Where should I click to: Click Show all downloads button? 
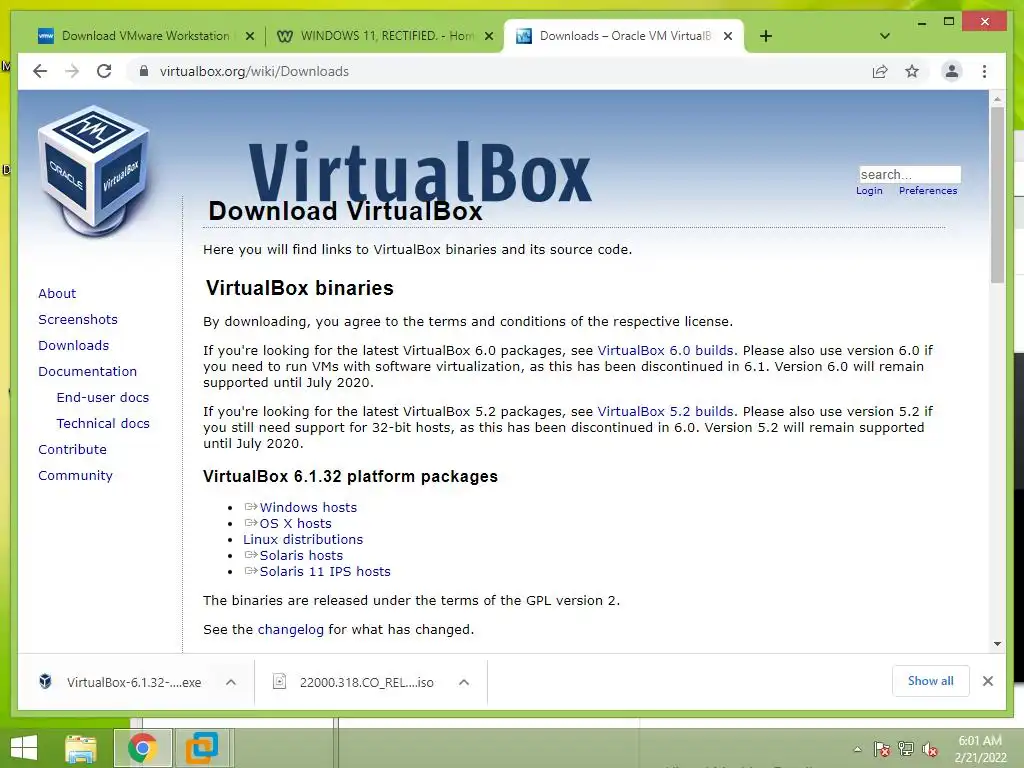tap(931, 681)
